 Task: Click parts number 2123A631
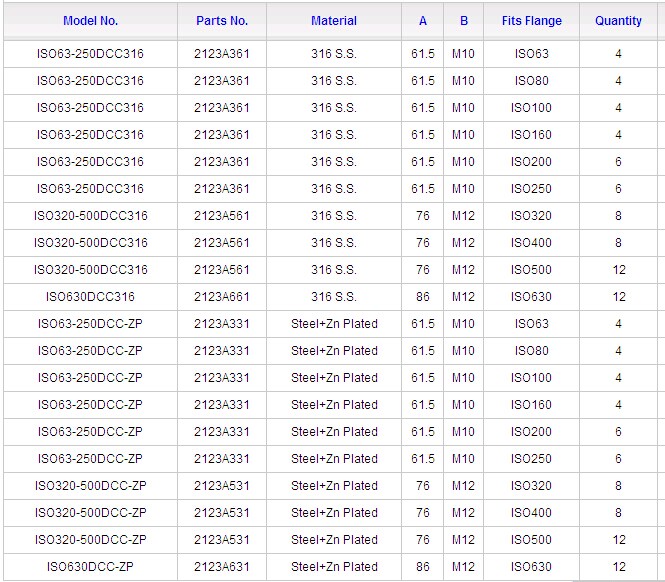coord(222,567)
